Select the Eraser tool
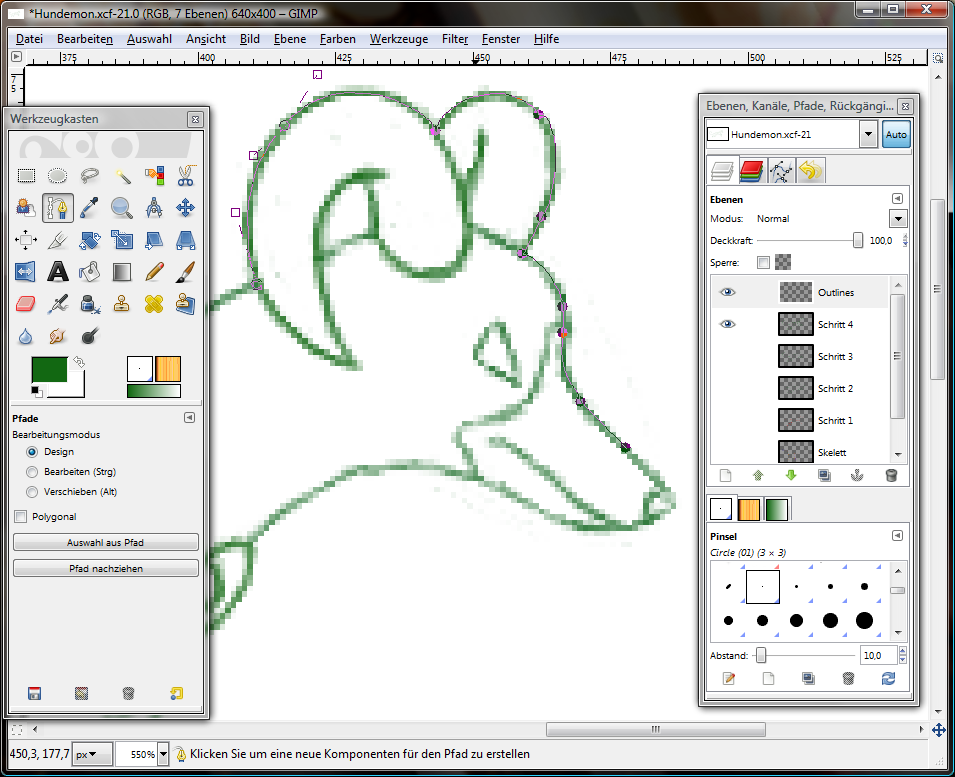The image size is (955, 777). tap(26, 303)
